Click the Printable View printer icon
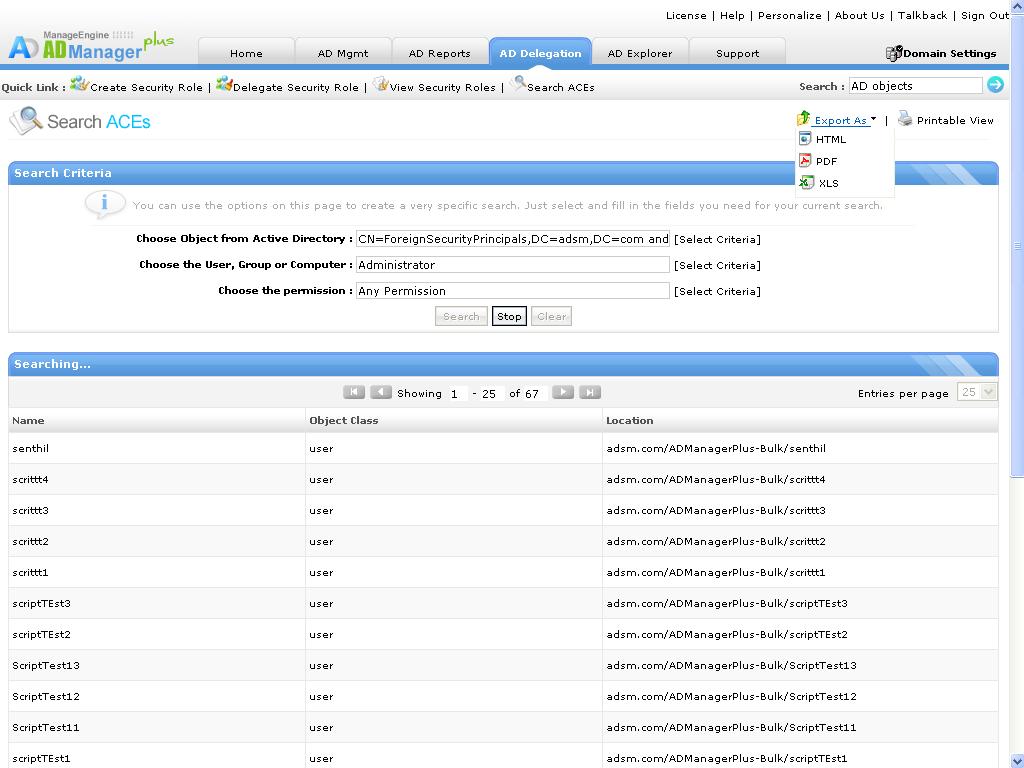 click(905, 119)
